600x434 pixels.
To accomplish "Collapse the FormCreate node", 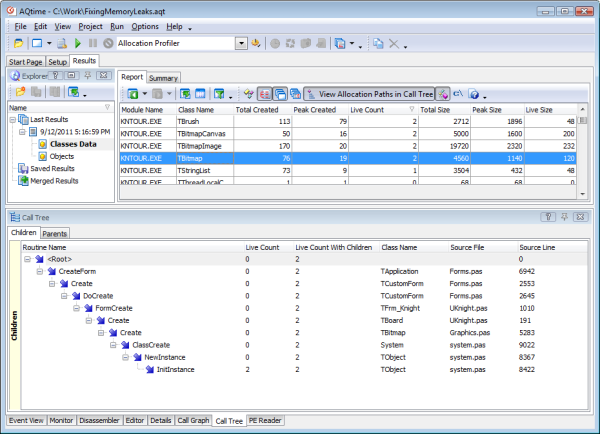I will [77, 308].
